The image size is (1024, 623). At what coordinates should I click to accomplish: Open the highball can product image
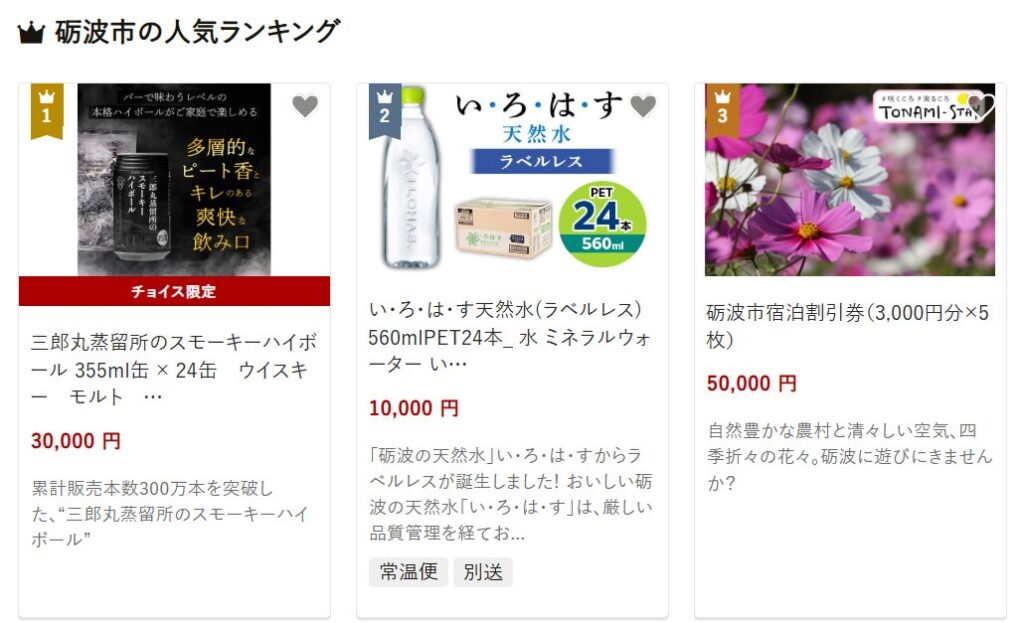tap(174, 180)
